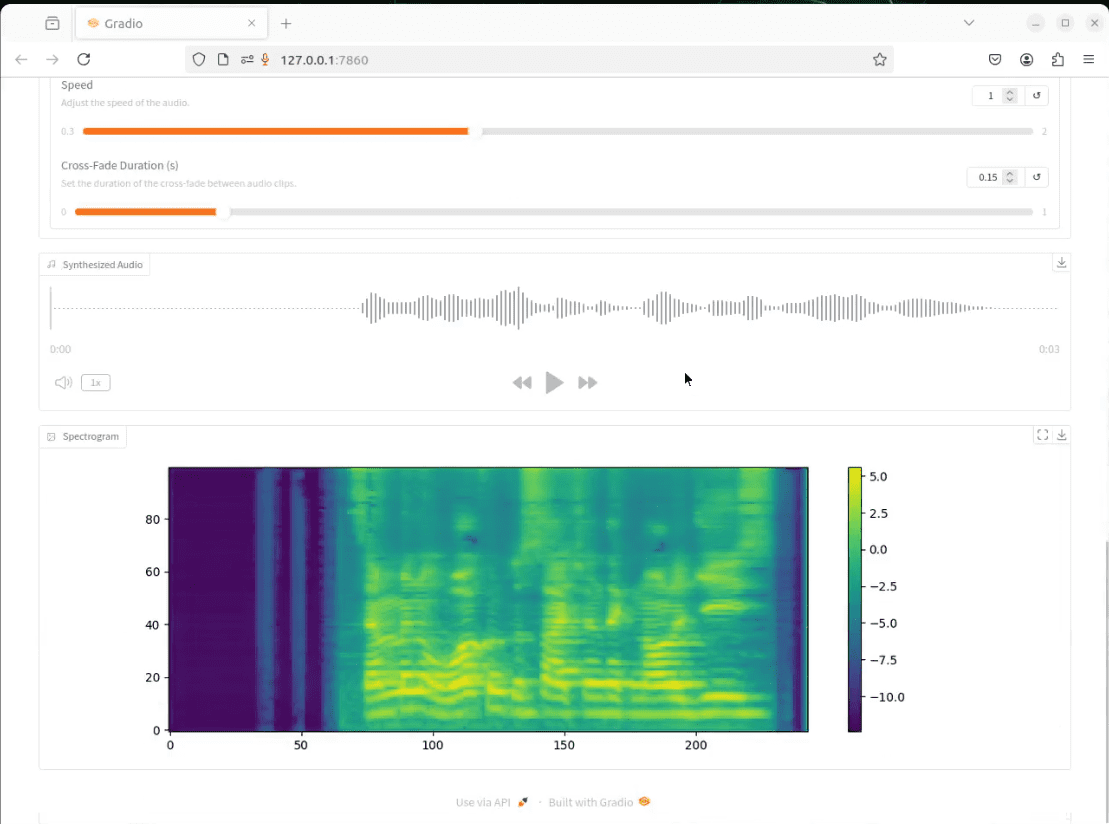Image resolution: width=1109 pixels, height=824 pixels.
Task: Decrement the Cross-Fade Duration stepper
Action: [x=1009, y=181]
